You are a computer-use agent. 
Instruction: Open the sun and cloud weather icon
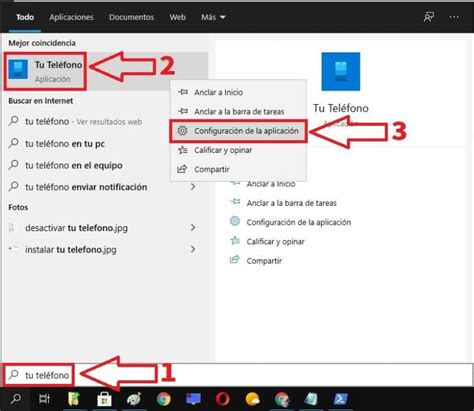tap(252, 399)
